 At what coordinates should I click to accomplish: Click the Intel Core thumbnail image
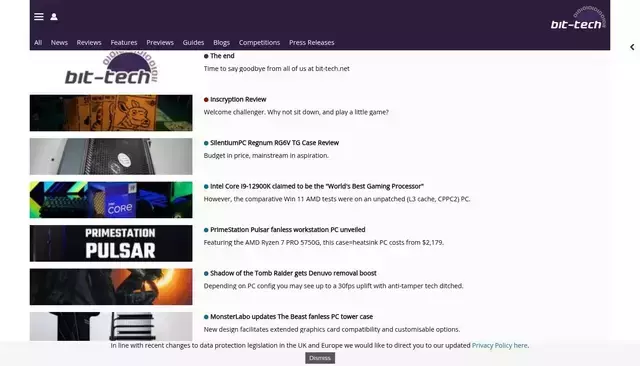(x=111, y=200)
